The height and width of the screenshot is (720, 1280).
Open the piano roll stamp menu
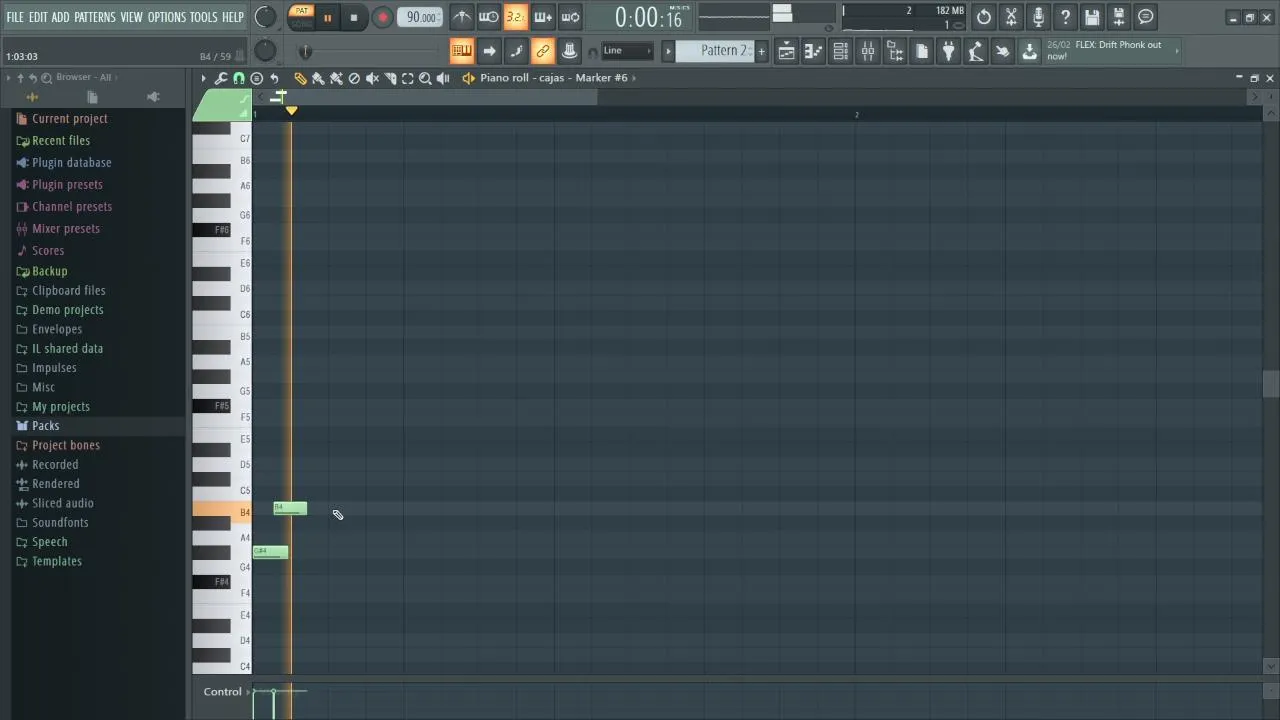pyautogui.click(x=257, y=78)
